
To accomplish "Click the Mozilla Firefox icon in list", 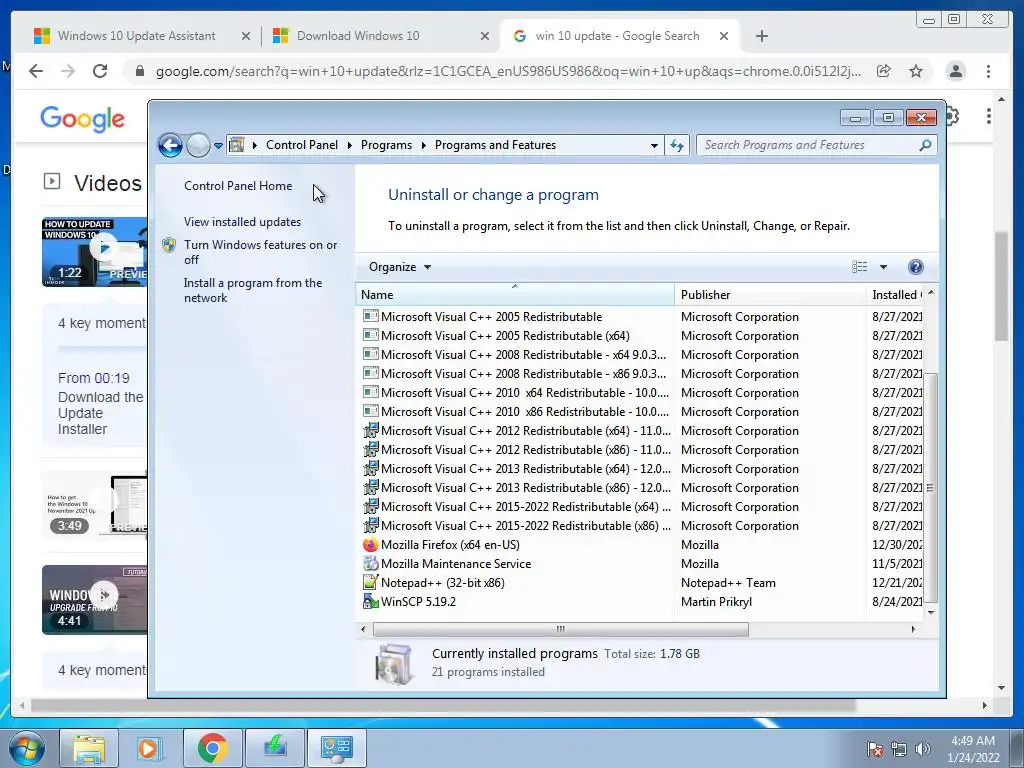I will (370, 545).
